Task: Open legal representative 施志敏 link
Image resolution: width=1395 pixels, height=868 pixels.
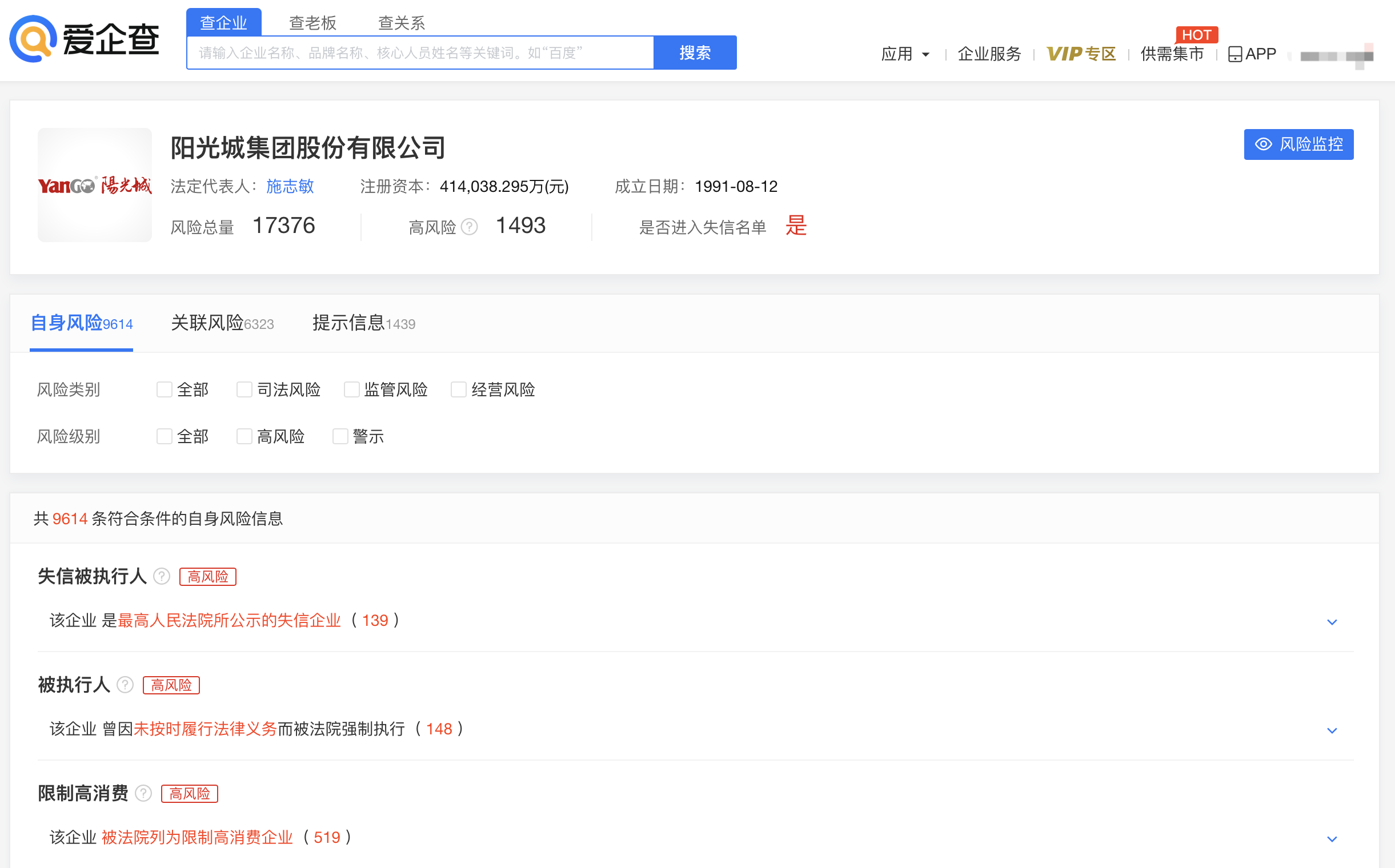Action: click(290, 186)
